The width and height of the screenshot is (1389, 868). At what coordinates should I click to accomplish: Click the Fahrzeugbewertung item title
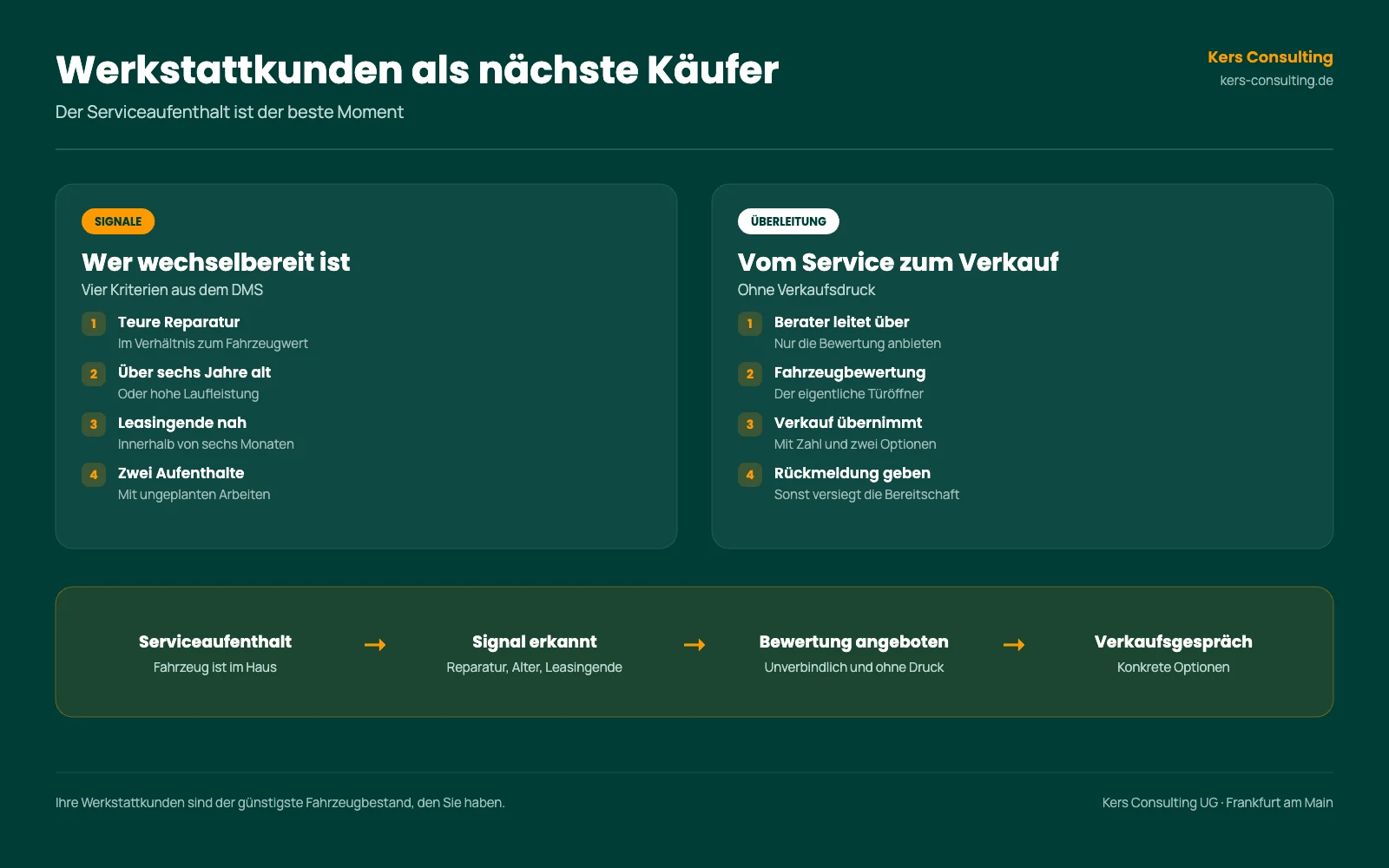tap(850, 372)
